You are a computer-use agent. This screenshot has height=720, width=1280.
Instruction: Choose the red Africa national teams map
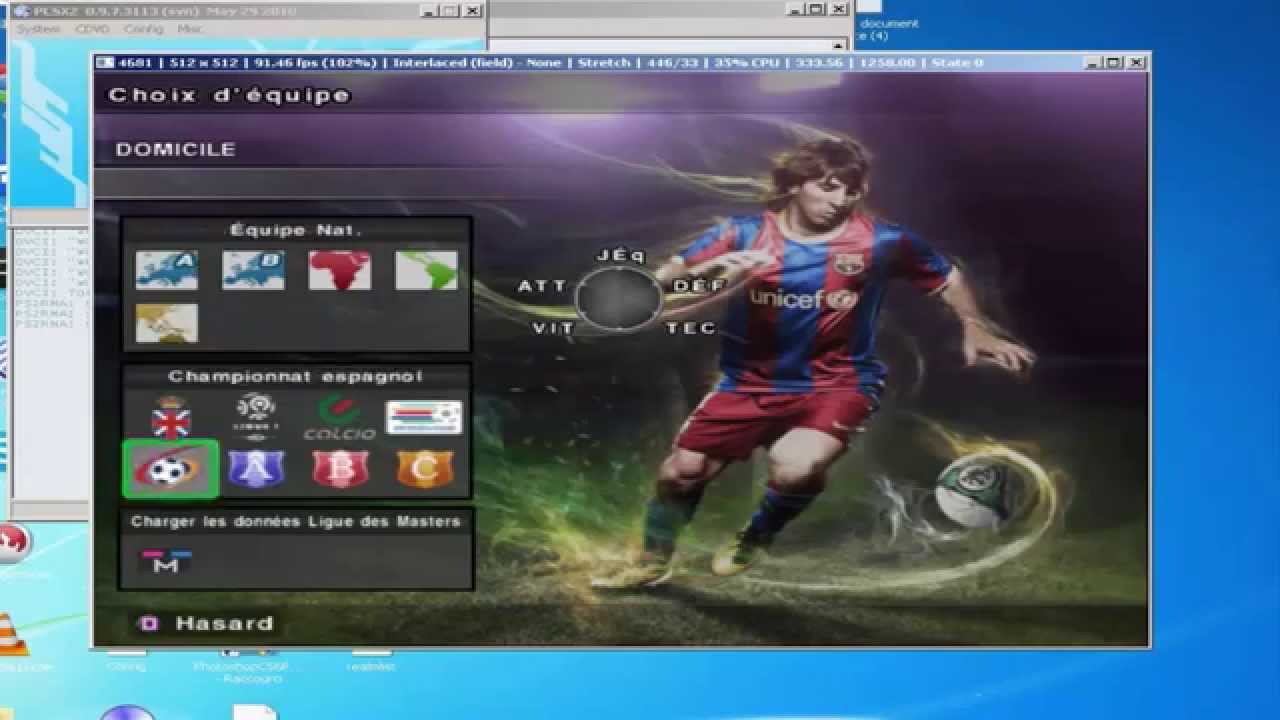[x=340, y=270]
